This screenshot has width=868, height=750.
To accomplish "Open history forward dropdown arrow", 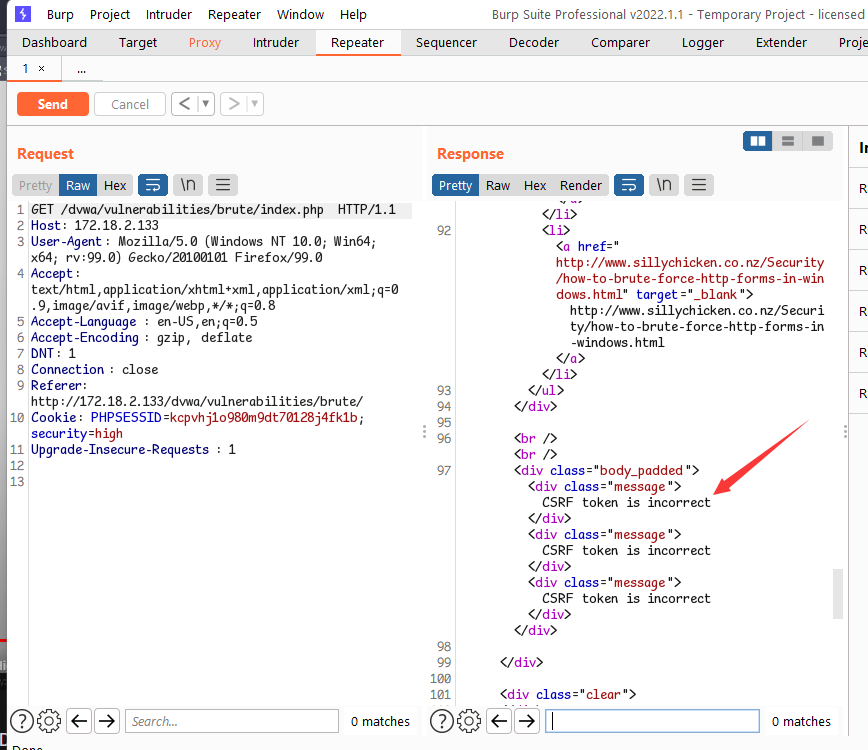I will (x=255, y=104).
